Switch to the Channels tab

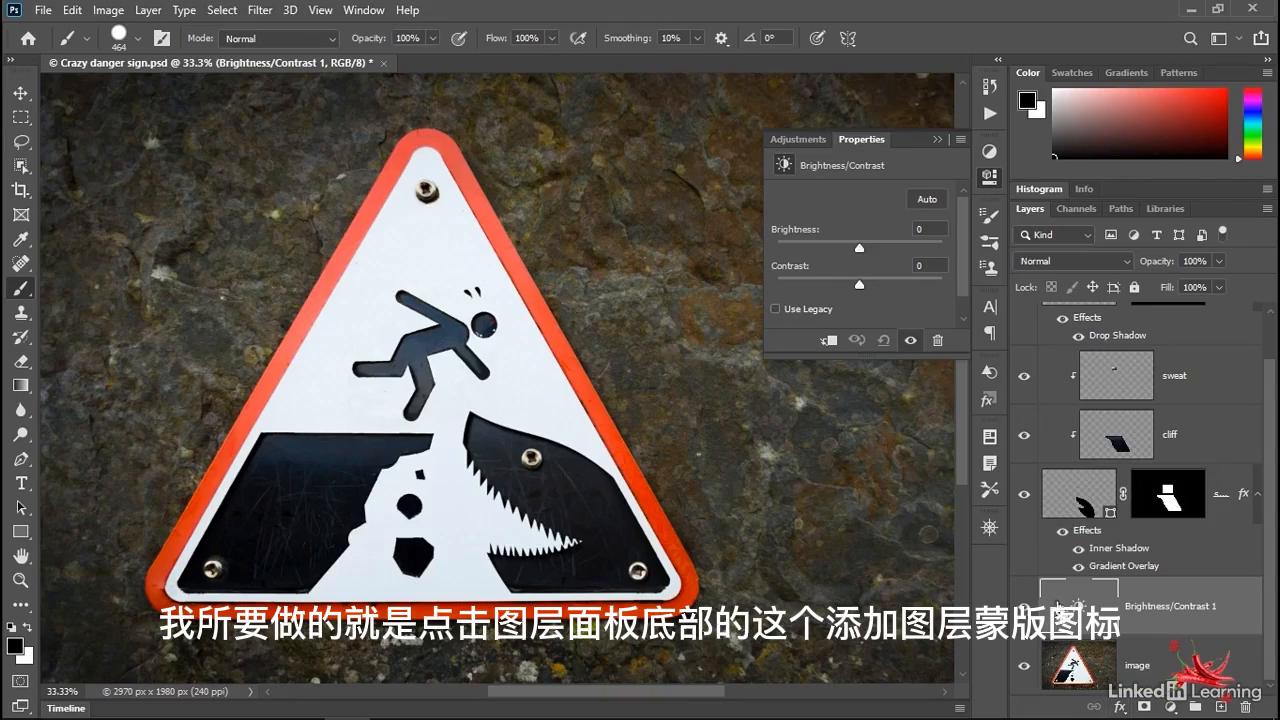coord(1076,208)
